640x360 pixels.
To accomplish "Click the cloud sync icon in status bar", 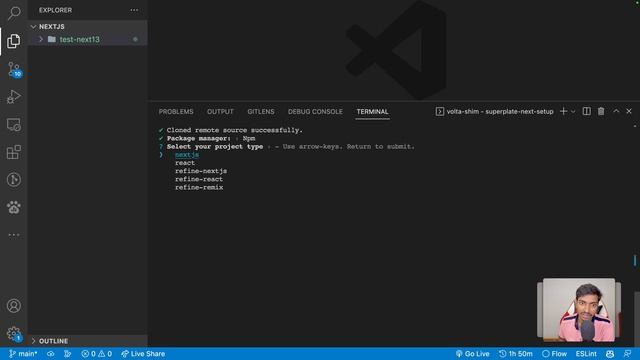I will (51, 354).
